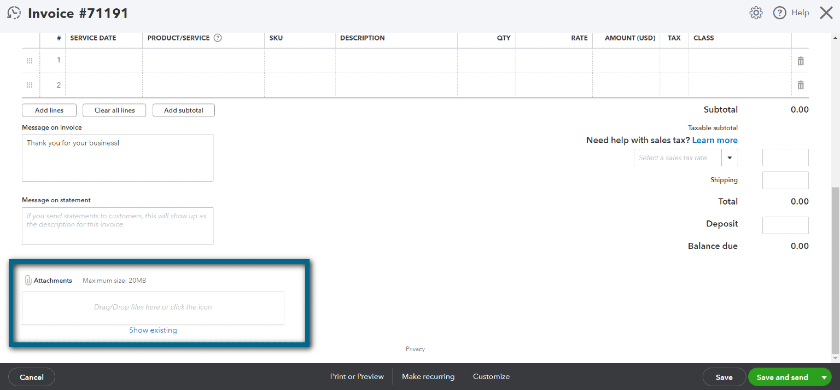
Task: Delete line 2 with trash icon
Action: click(x=800, y=85)
